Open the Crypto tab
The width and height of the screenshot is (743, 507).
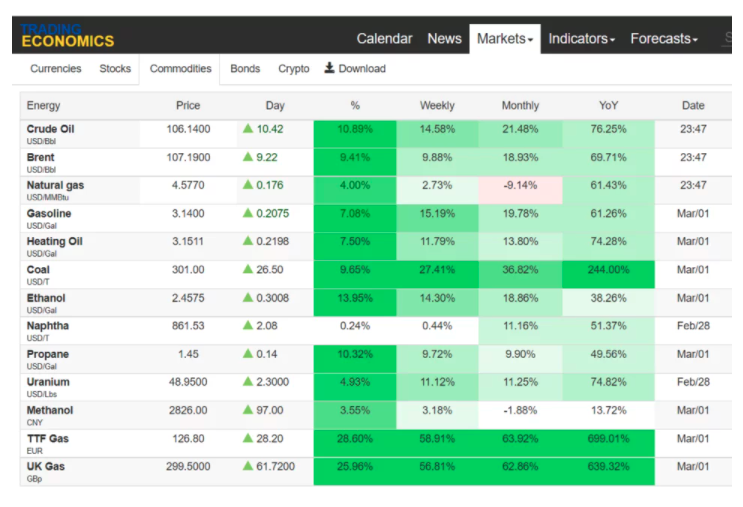pyautogui.click(x=293, y=69)
